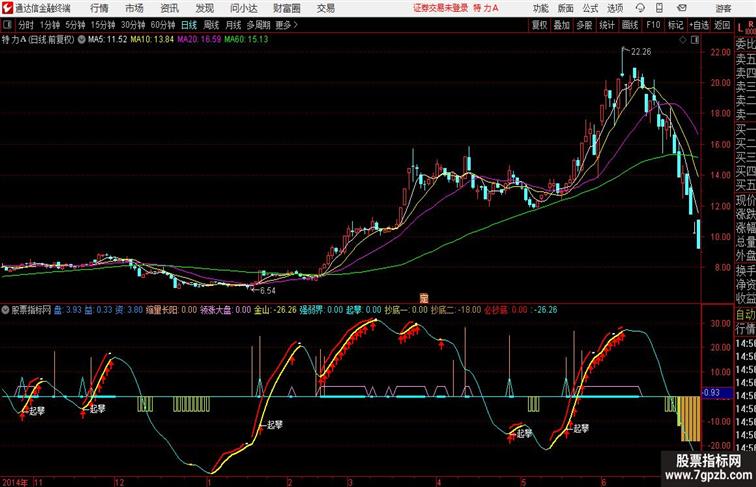Open the 选项 menu
The height and width of the screenshot is (487, 756).
615,8
